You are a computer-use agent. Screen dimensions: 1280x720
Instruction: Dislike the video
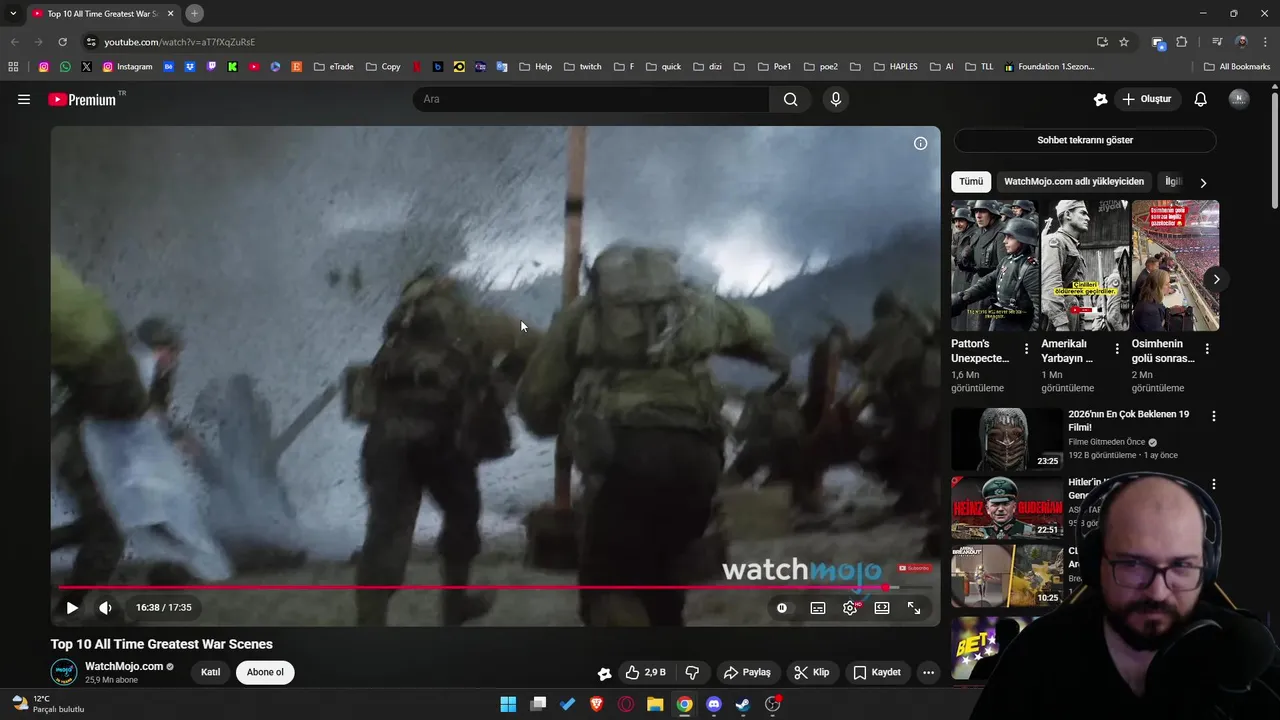692,672
